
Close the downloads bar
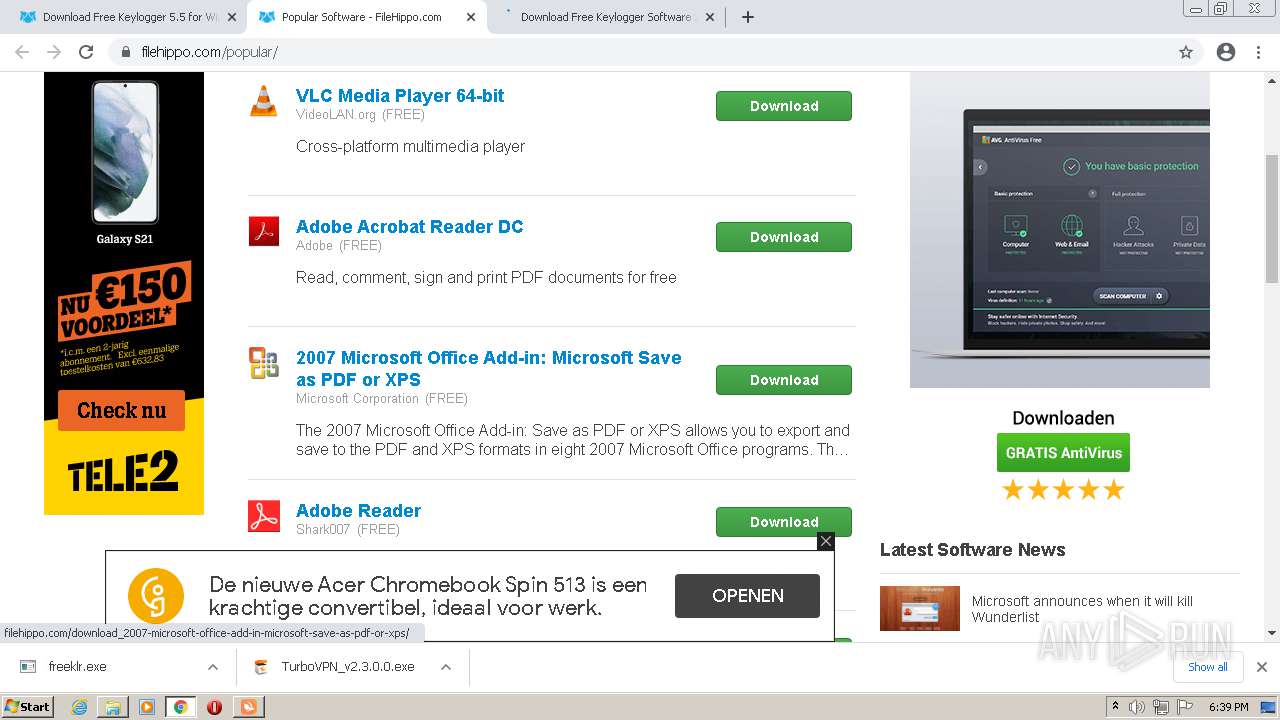coord(1262,667)
